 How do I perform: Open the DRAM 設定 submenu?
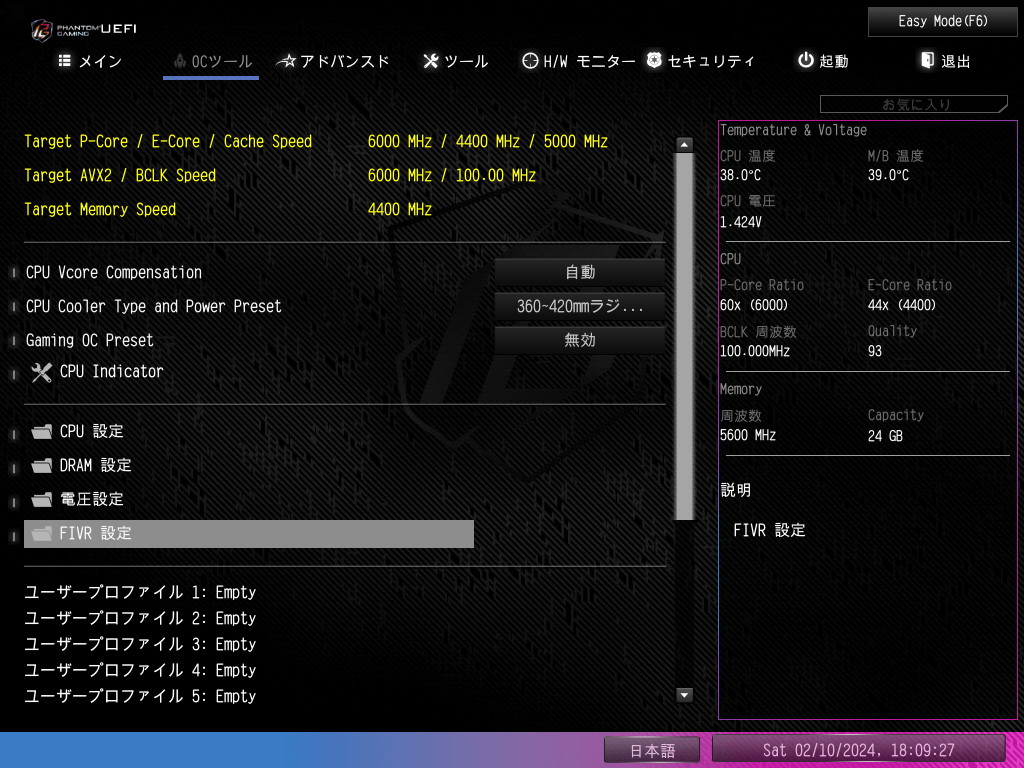95,466
